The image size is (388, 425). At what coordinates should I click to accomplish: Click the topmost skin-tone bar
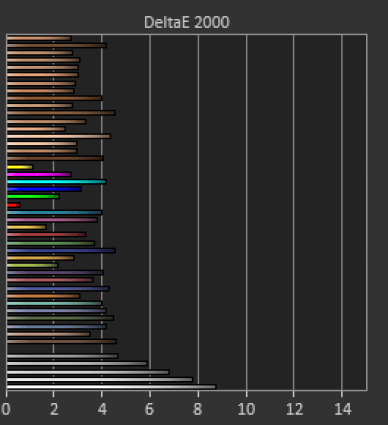[x=39, y=38]
